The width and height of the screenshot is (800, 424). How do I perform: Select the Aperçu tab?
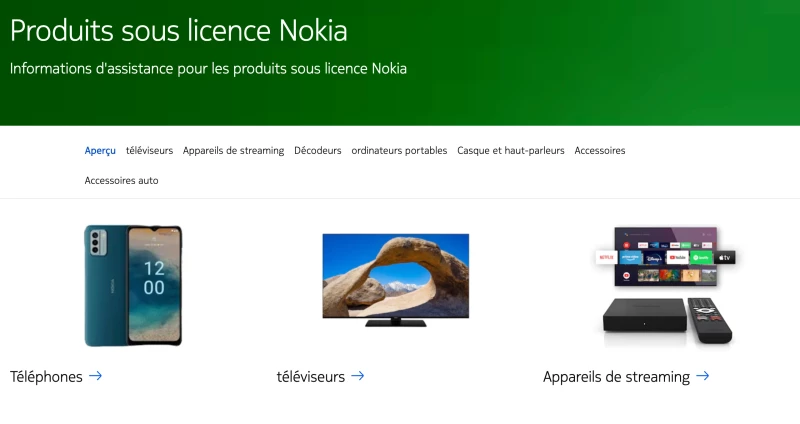(x=100, y=151)
